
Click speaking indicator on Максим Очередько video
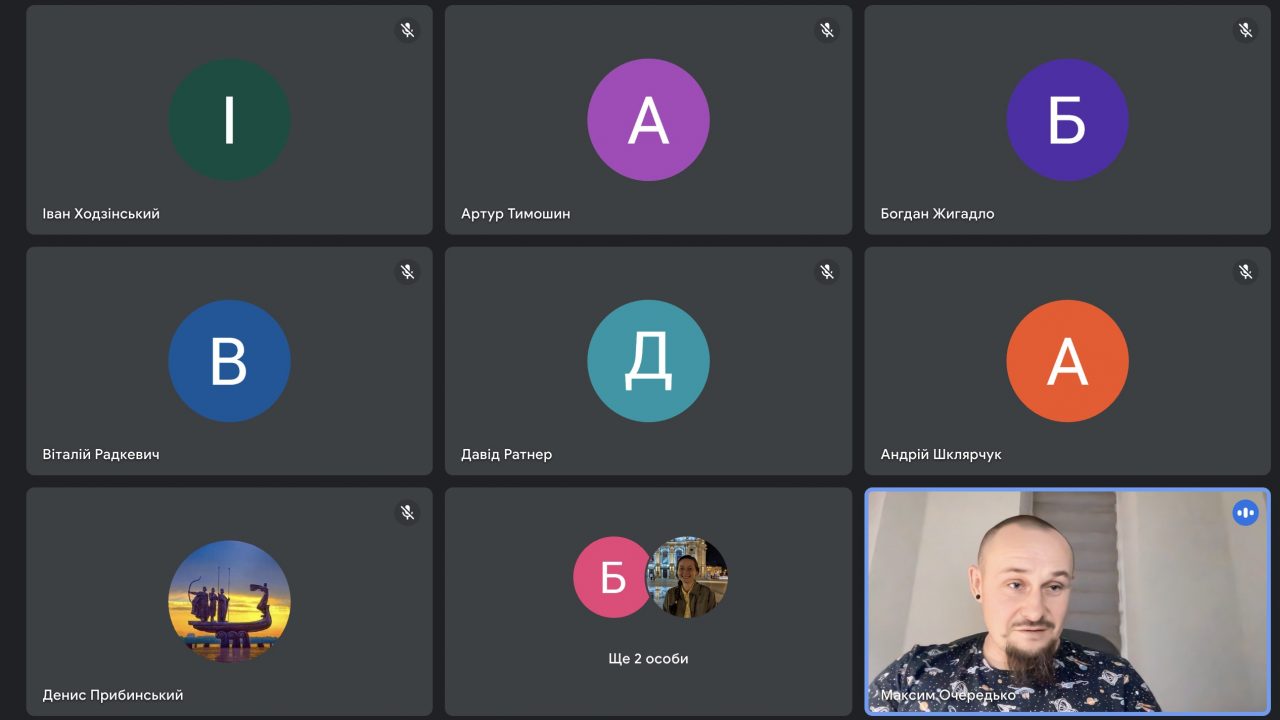click(1245, 512)
